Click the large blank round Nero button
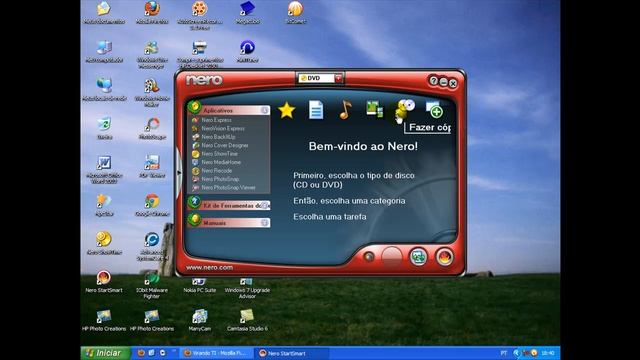 392,256
